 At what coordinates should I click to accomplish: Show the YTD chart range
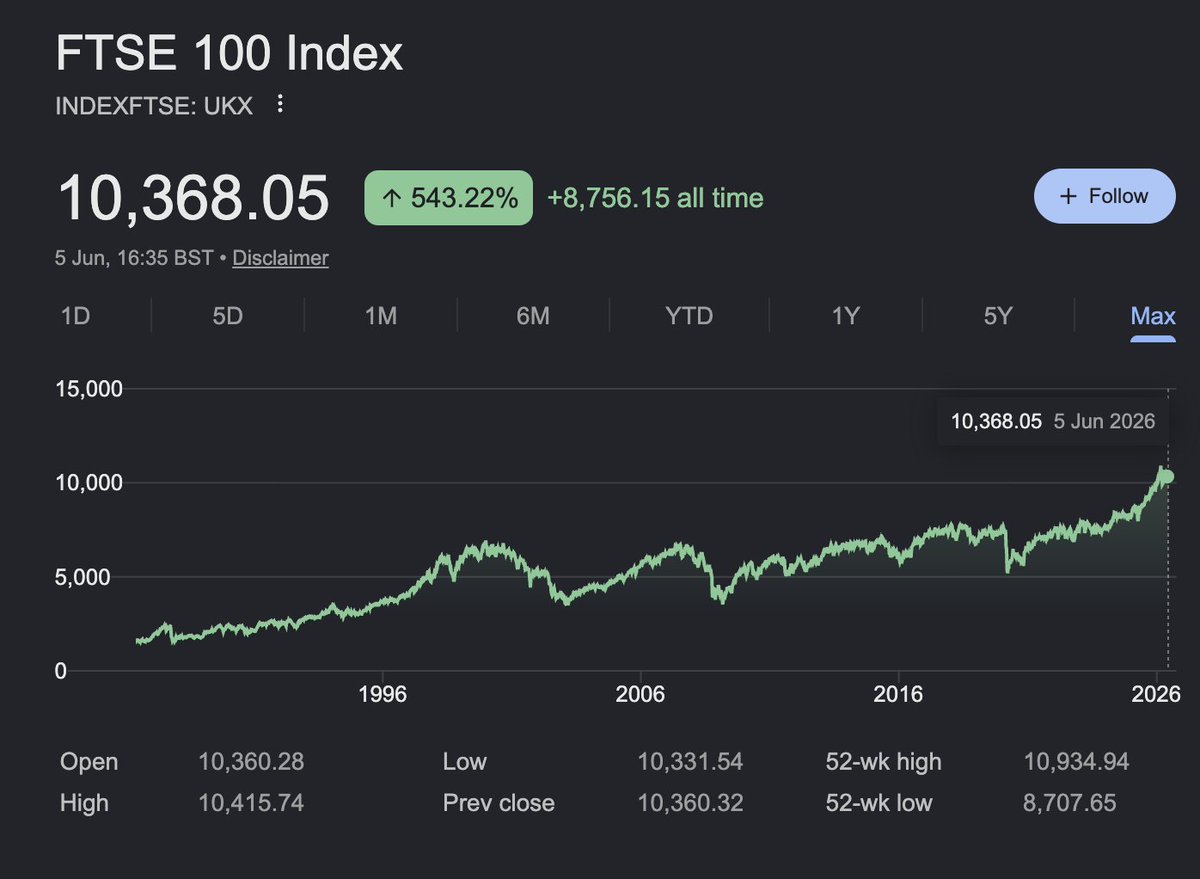(x=689, y=316)
